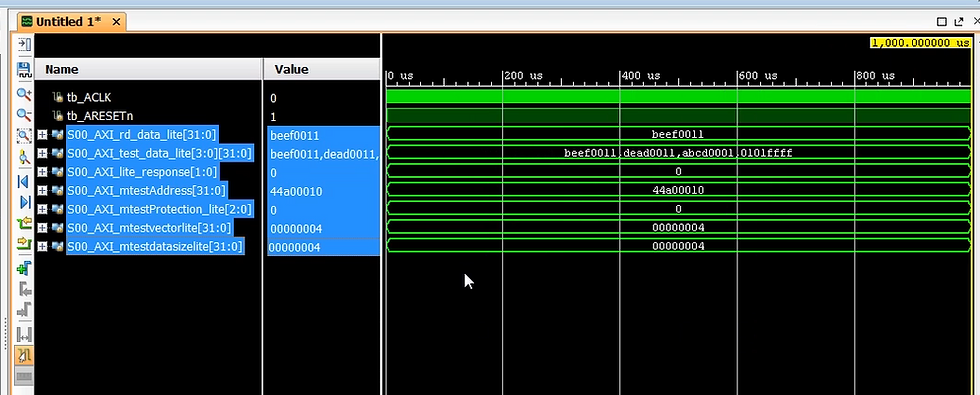The height and width of the screenshot is (395, 980).
Task: Click the Zoom In magnifier icon
Action: [x=24, y=94]
